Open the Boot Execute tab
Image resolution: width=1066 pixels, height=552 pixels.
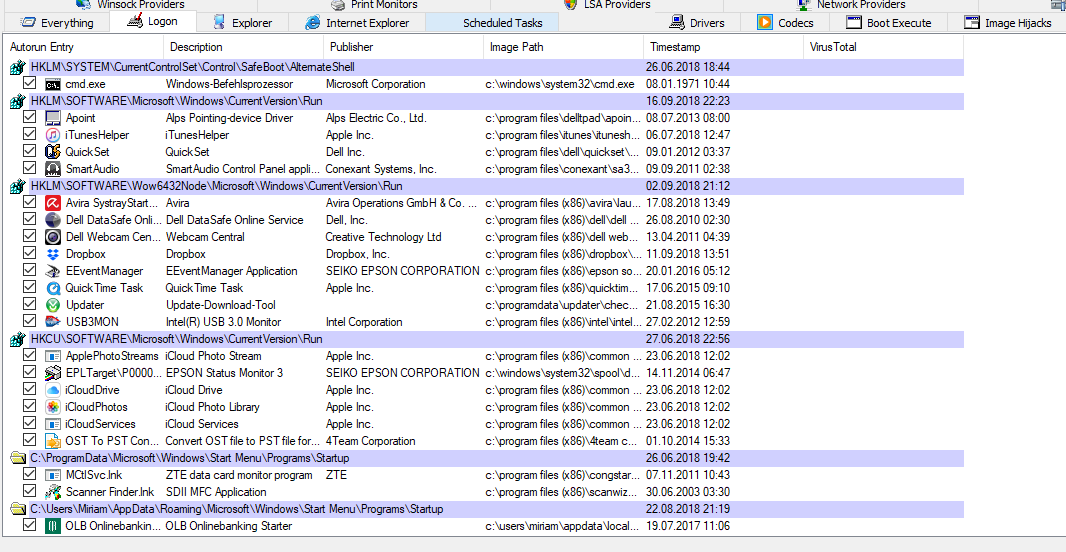[x=889, y=22]
